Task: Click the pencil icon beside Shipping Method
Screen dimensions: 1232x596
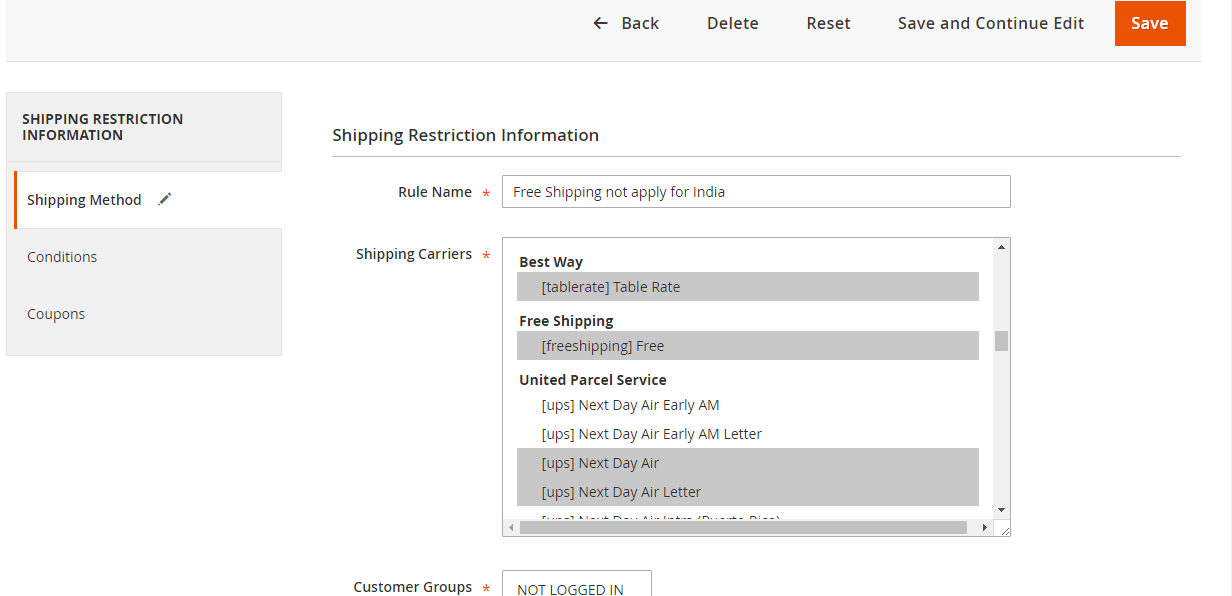Action: tap(165, 199)
